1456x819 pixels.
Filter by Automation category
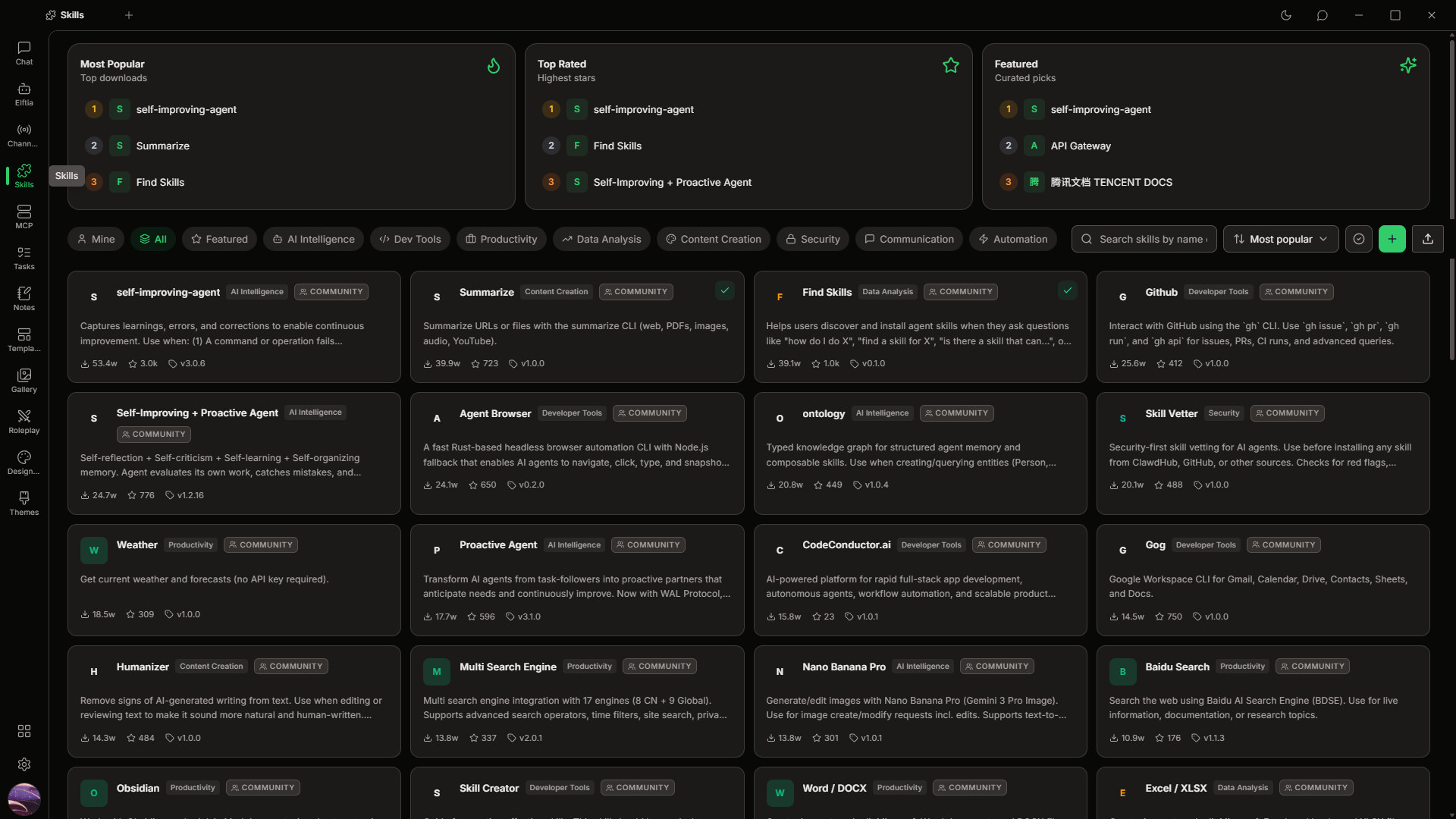click(1013, 239)
